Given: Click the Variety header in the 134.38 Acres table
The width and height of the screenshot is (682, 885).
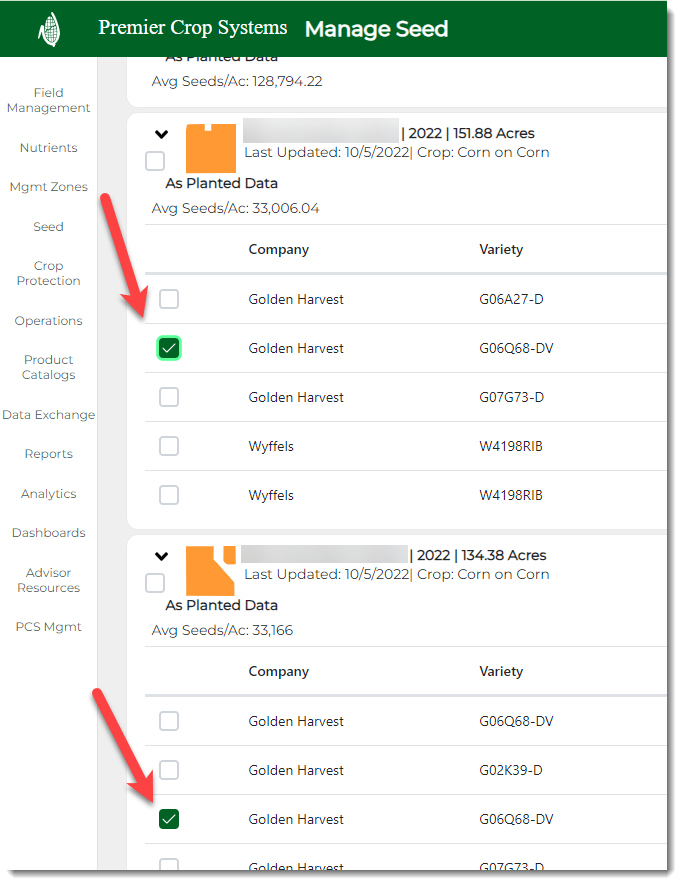Looking at the screenshot, I should click(x=501, y=672).
